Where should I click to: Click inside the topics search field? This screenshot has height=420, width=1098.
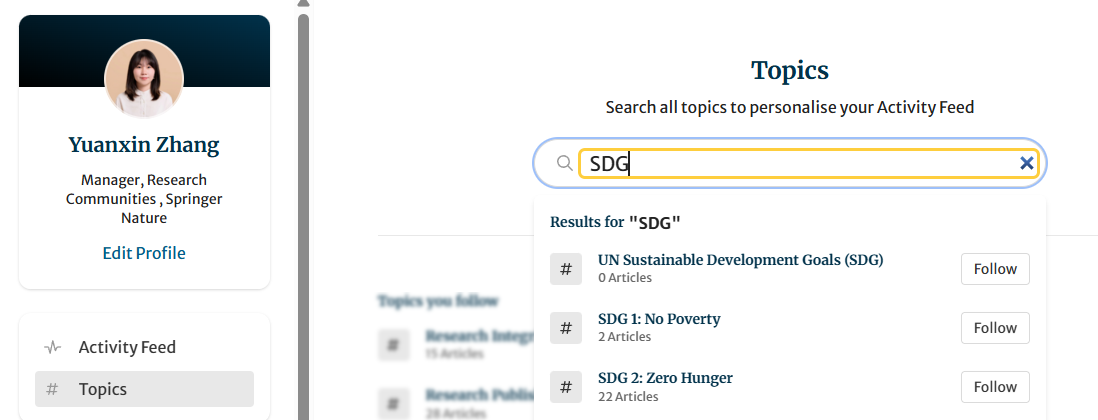pyautogui.click(x=800, y=163)
